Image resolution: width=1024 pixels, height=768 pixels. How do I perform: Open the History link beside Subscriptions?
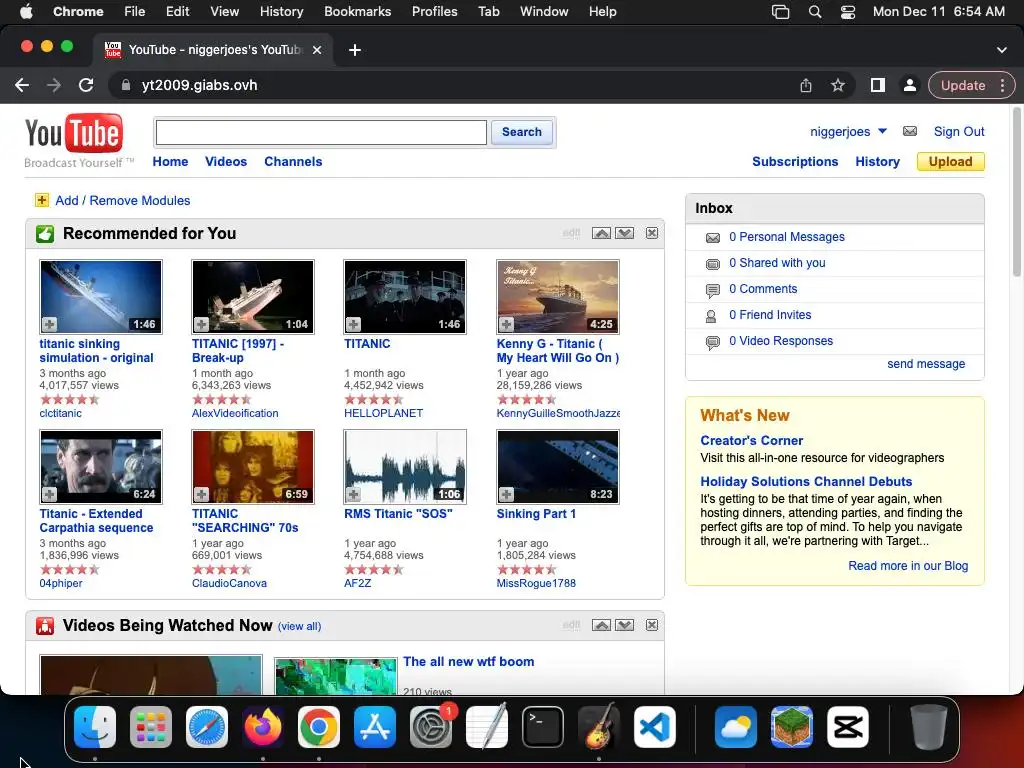click(x=877, y=161)
